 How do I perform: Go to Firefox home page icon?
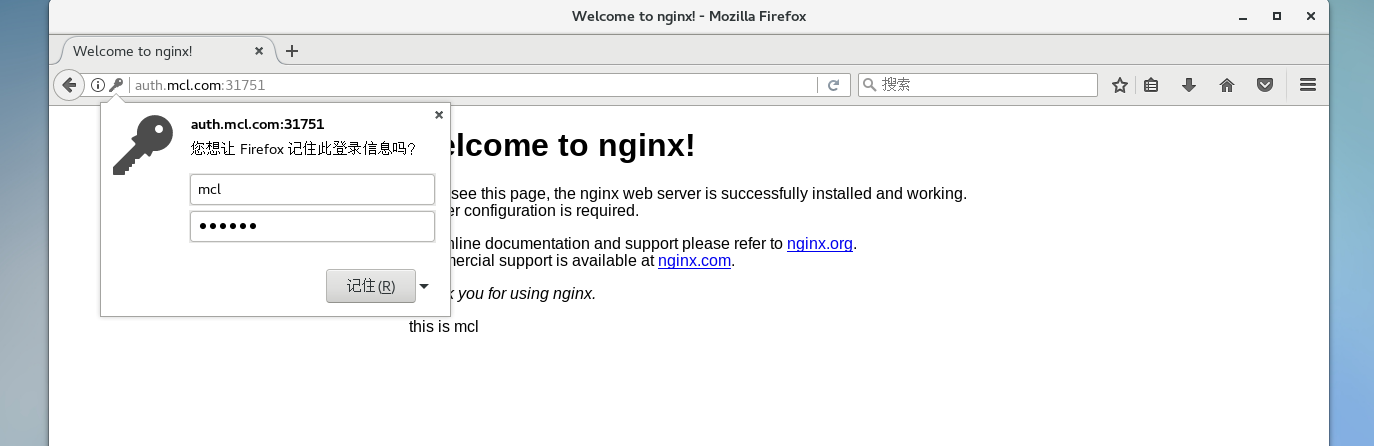pyautogui.click(x=1227, y=85)
